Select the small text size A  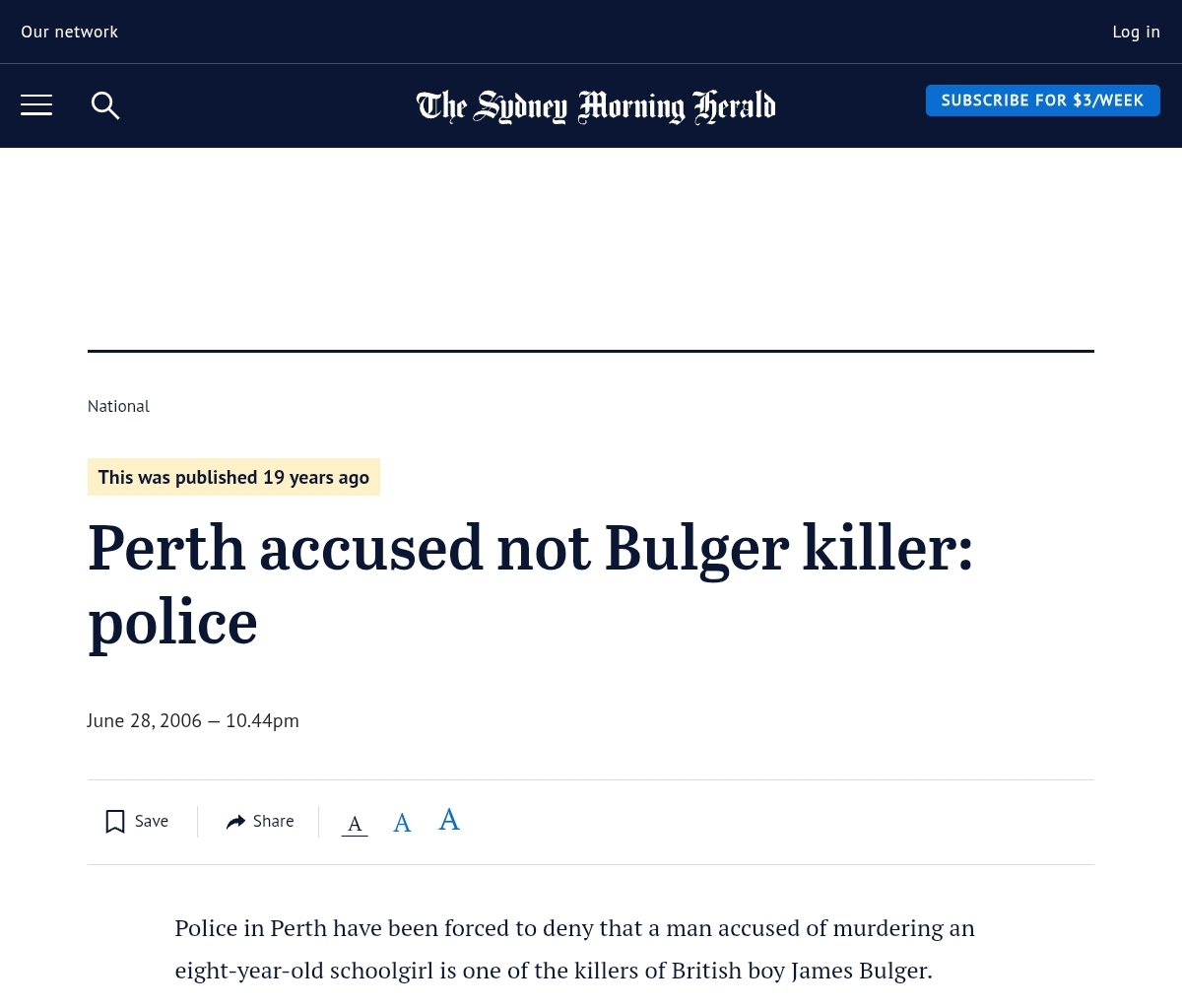tap(355, 824)
